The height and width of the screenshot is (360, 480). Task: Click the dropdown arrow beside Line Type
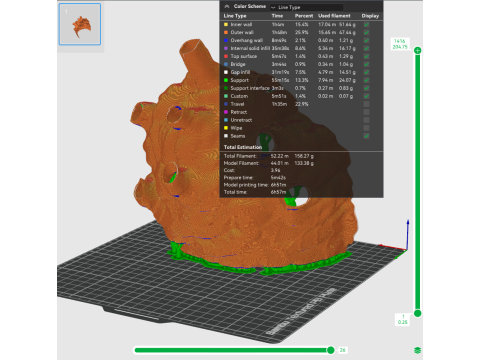click(x=273, y=7)
